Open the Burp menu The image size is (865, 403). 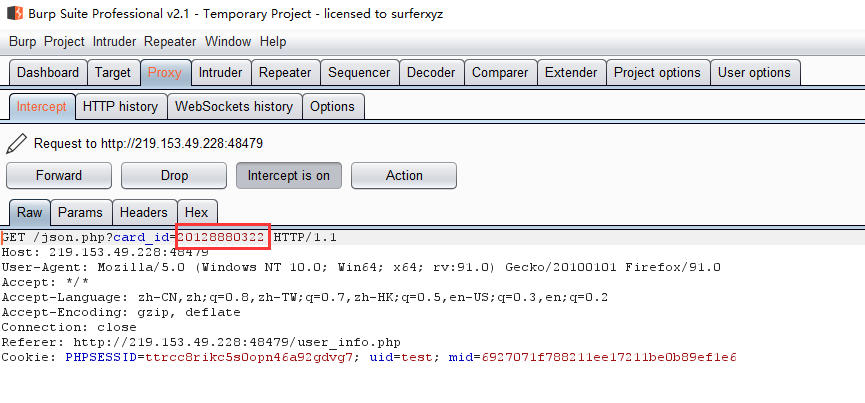[23, 41]
